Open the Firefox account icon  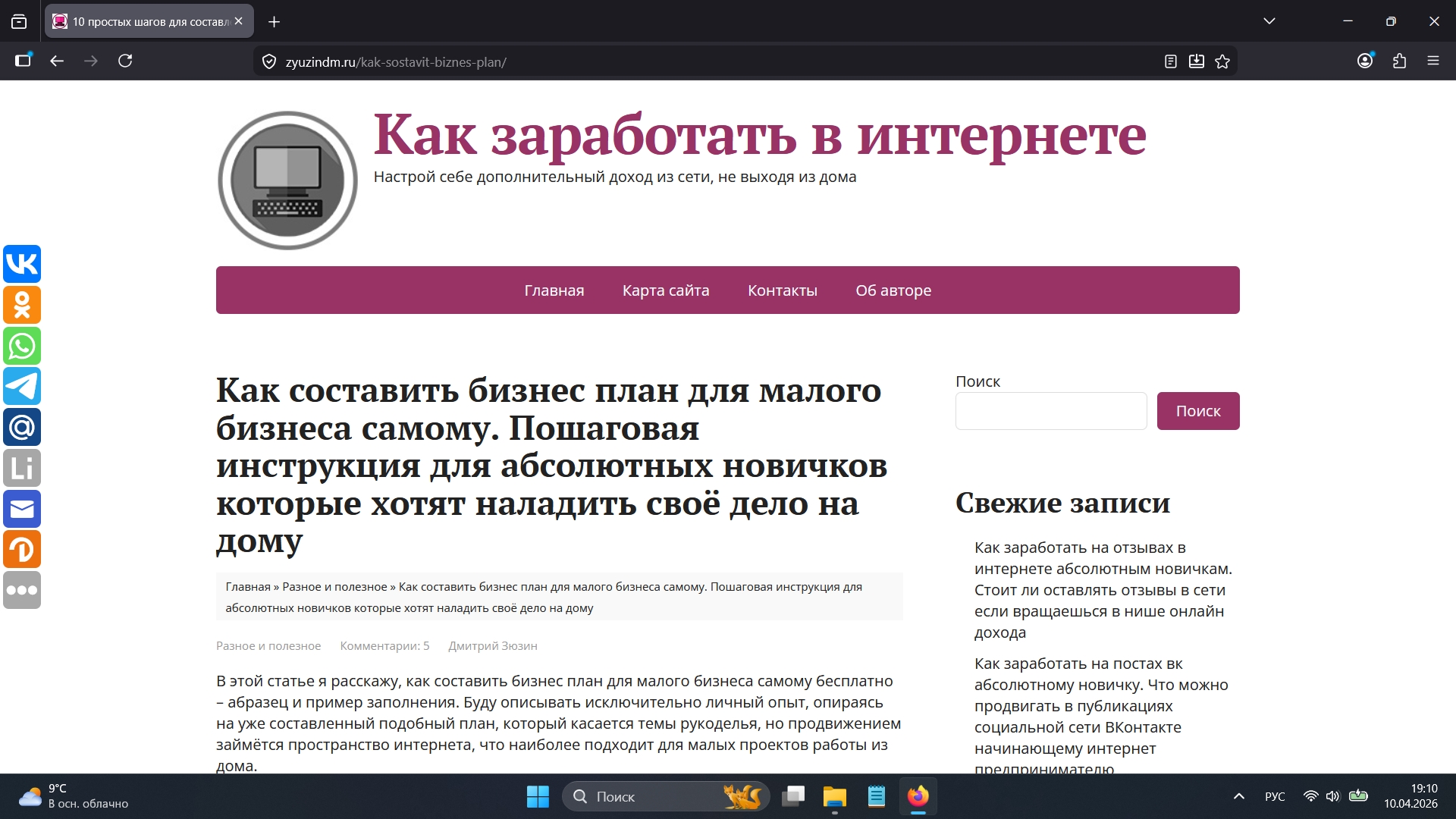(1366, 61)
